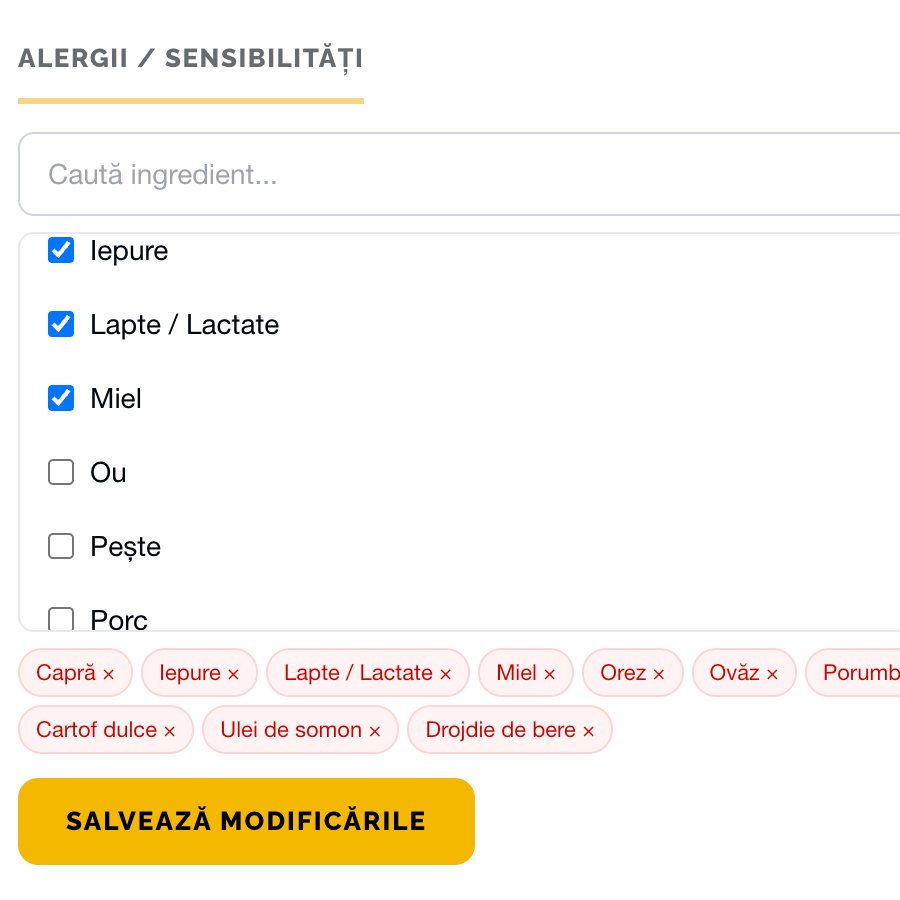Screen dimensions: 900x900
Task: Tick the Porc checkbox
Action: point(62,619)
